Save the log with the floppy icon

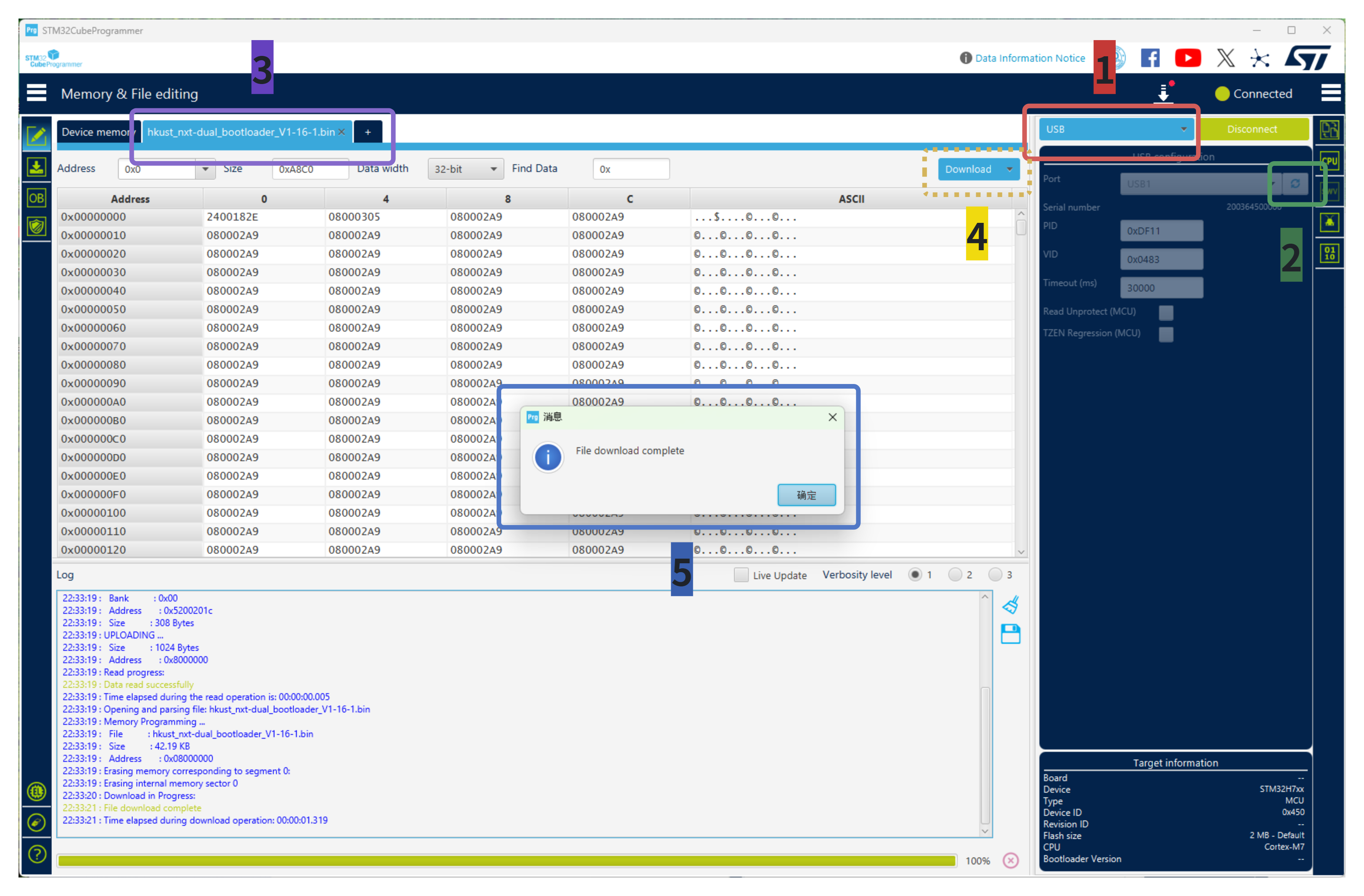coord(1010,634)
